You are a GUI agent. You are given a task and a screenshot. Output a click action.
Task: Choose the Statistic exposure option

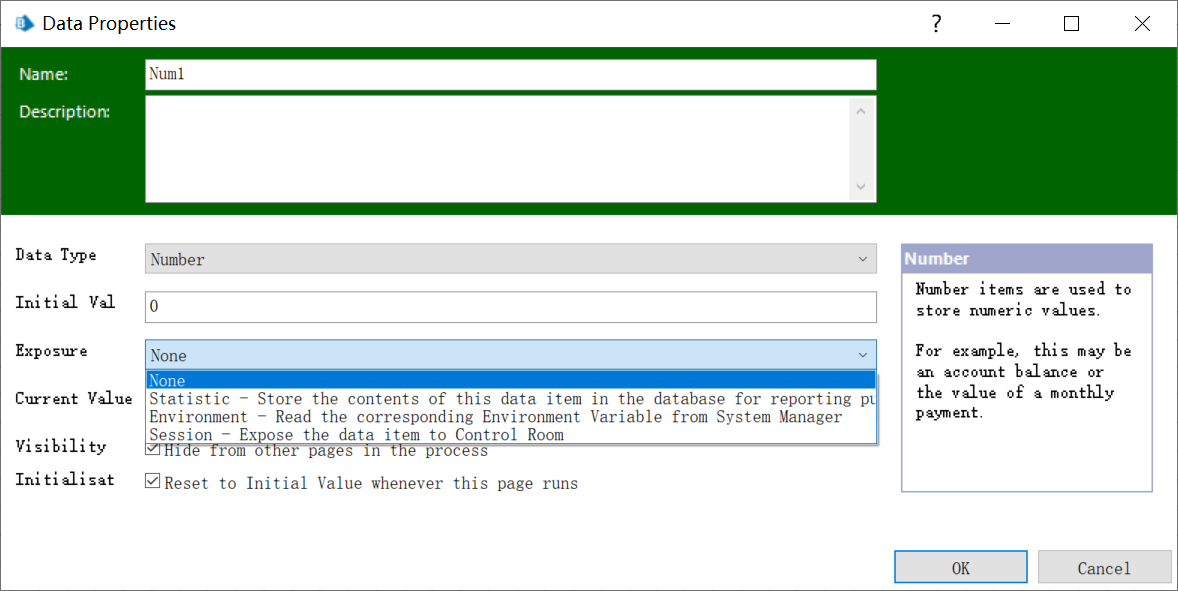tap(510, 399)
